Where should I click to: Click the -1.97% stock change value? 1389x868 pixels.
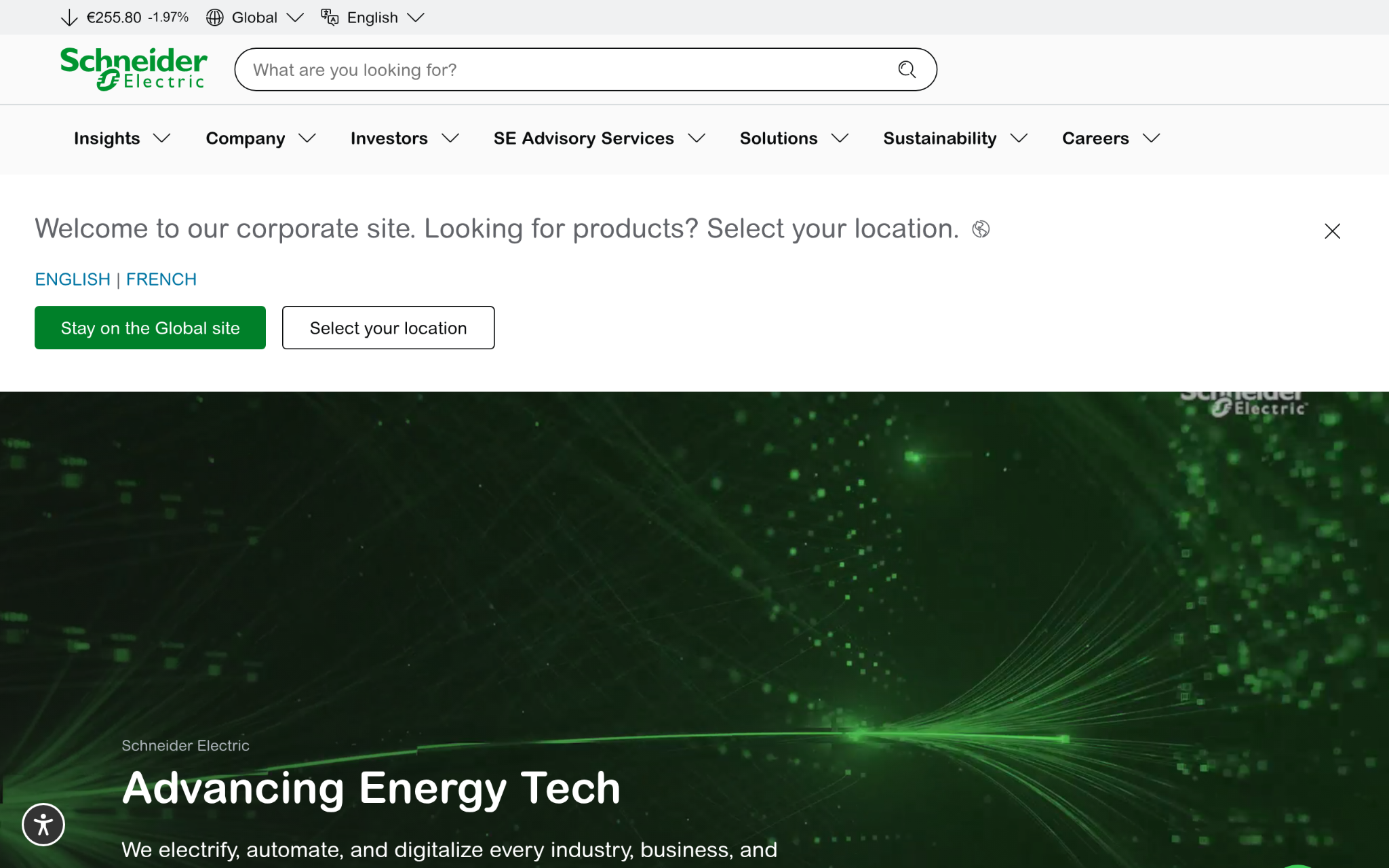(x=168, y=18)
